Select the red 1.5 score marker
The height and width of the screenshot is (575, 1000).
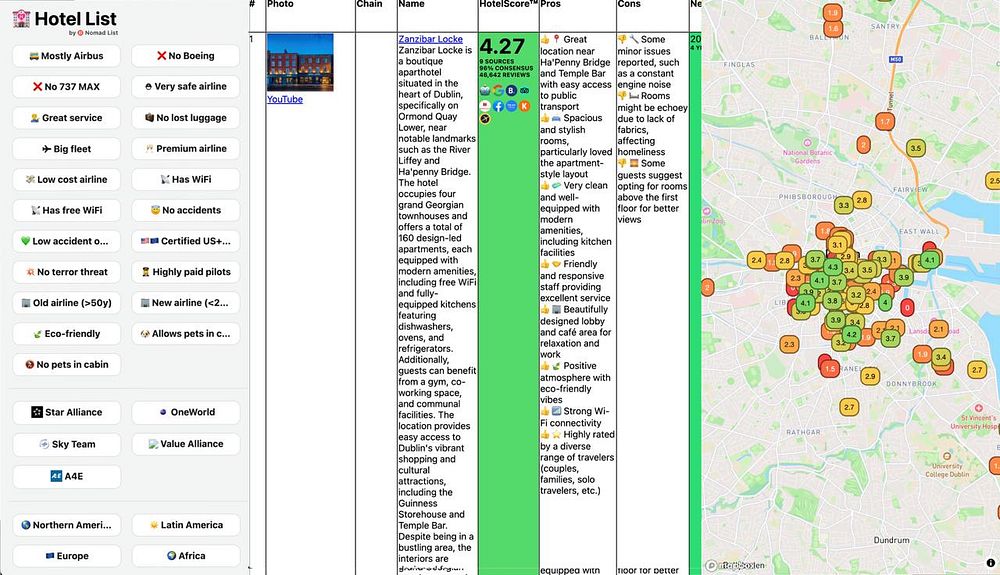pyautogui.click(x=830, y=368)
